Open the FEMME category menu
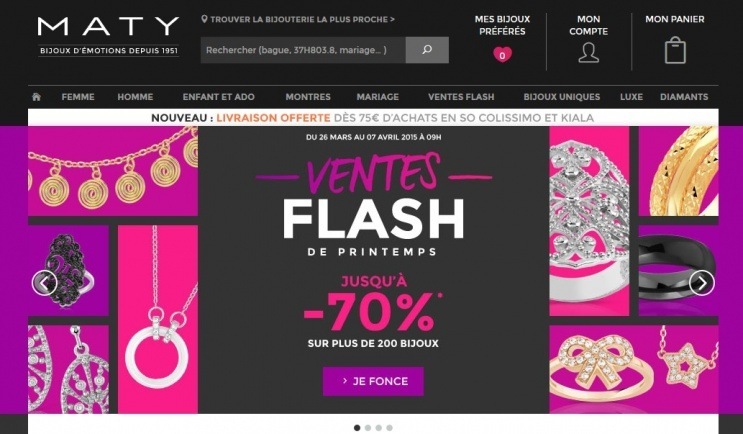The image size is (743, 434). [78, 97]
